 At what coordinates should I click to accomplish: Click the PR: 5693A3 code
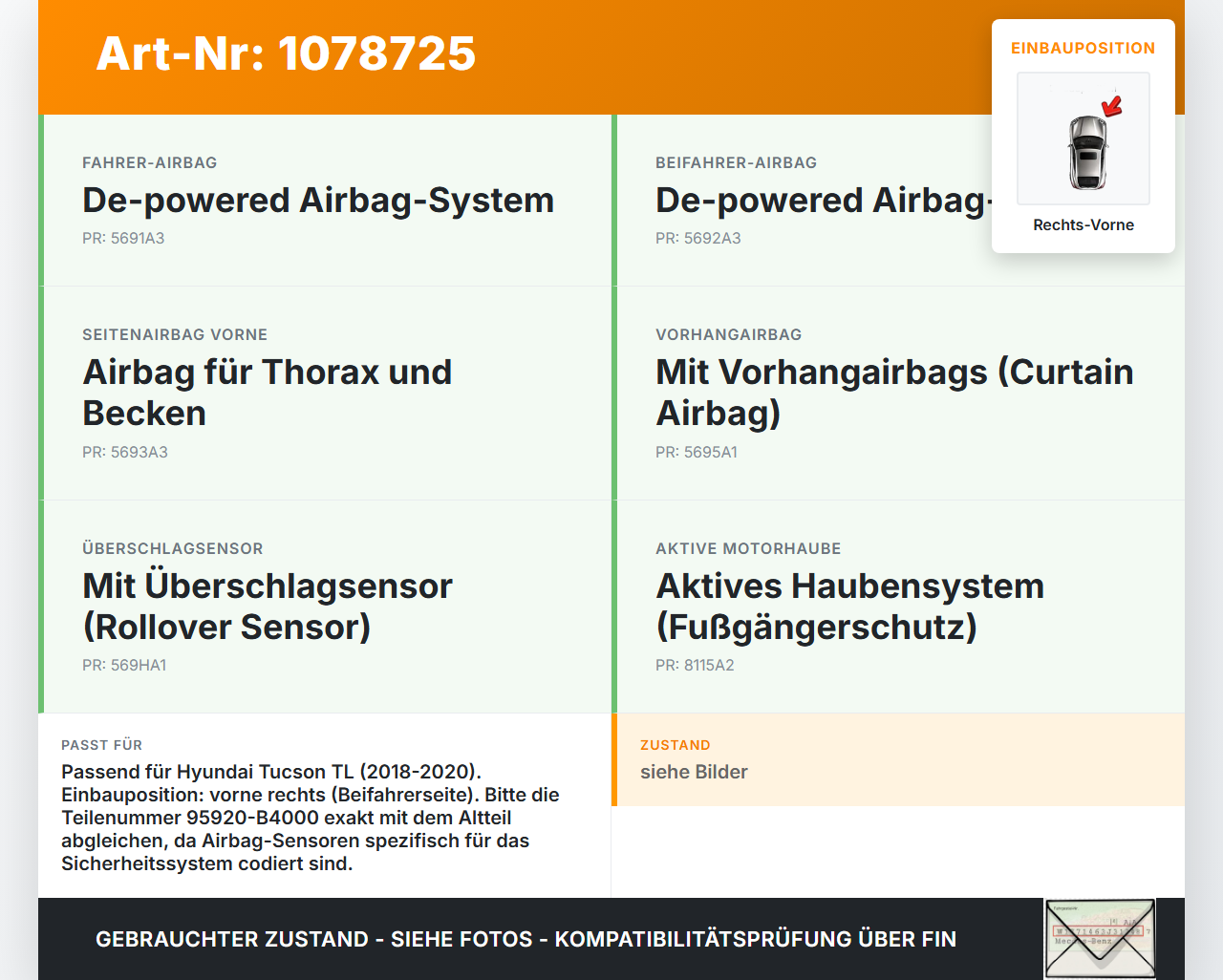coord(125,452)
